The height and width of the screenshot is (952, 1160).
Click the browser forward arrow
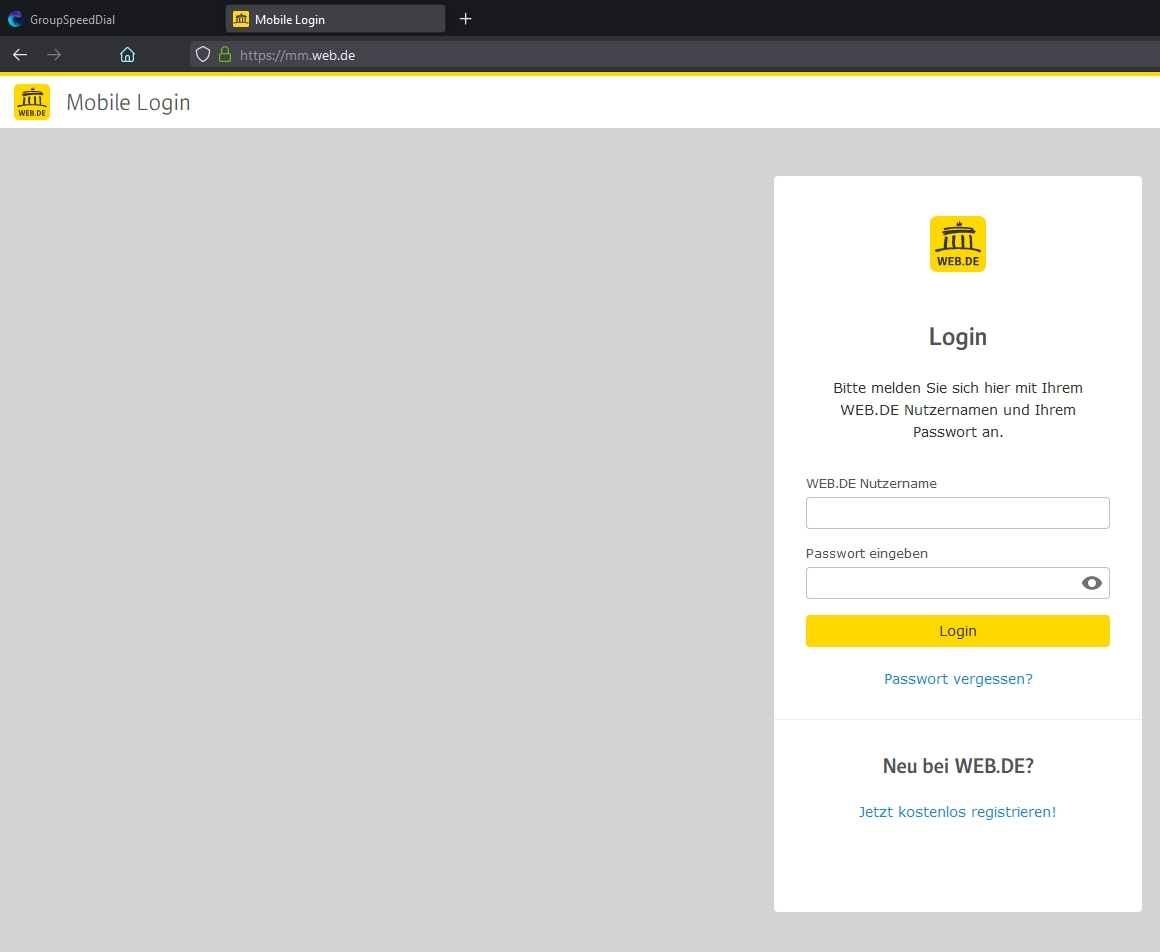[54, 55]
